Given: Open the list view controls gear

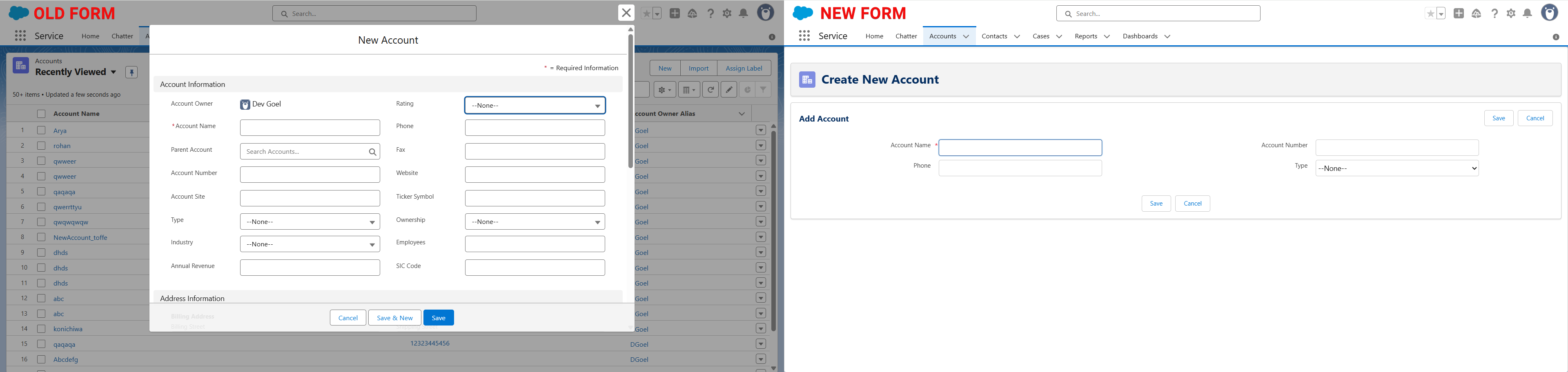Looking at the screenshot, I should coord(665,90).
